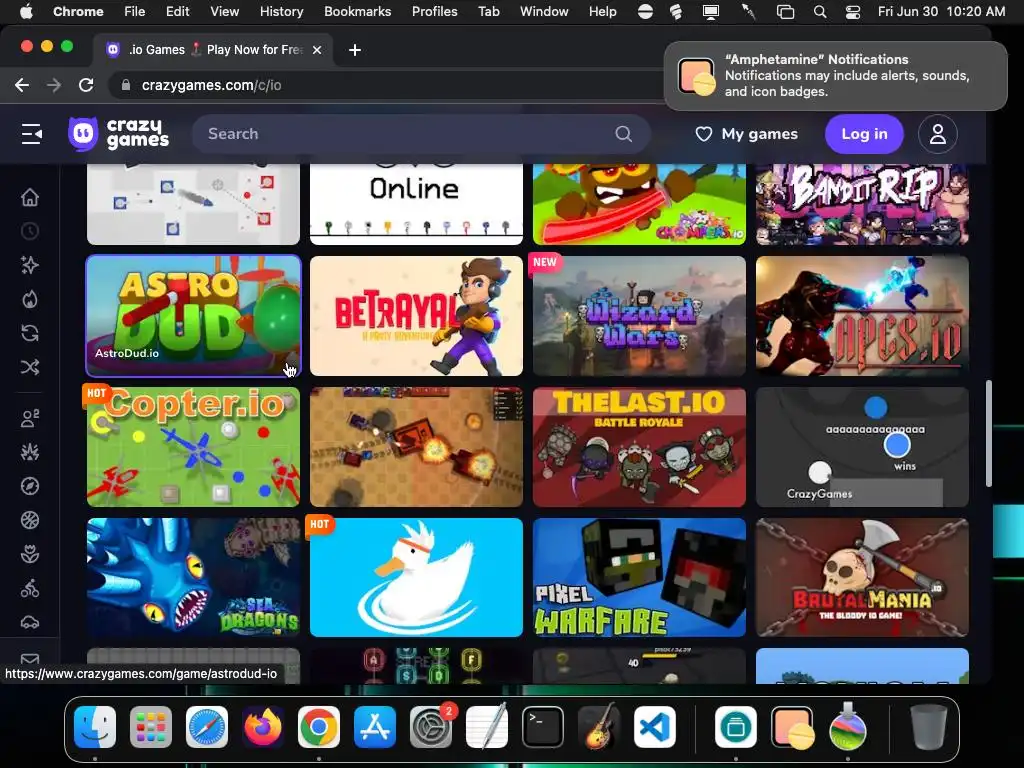Open the Window menu

click(x=544, y=11)
